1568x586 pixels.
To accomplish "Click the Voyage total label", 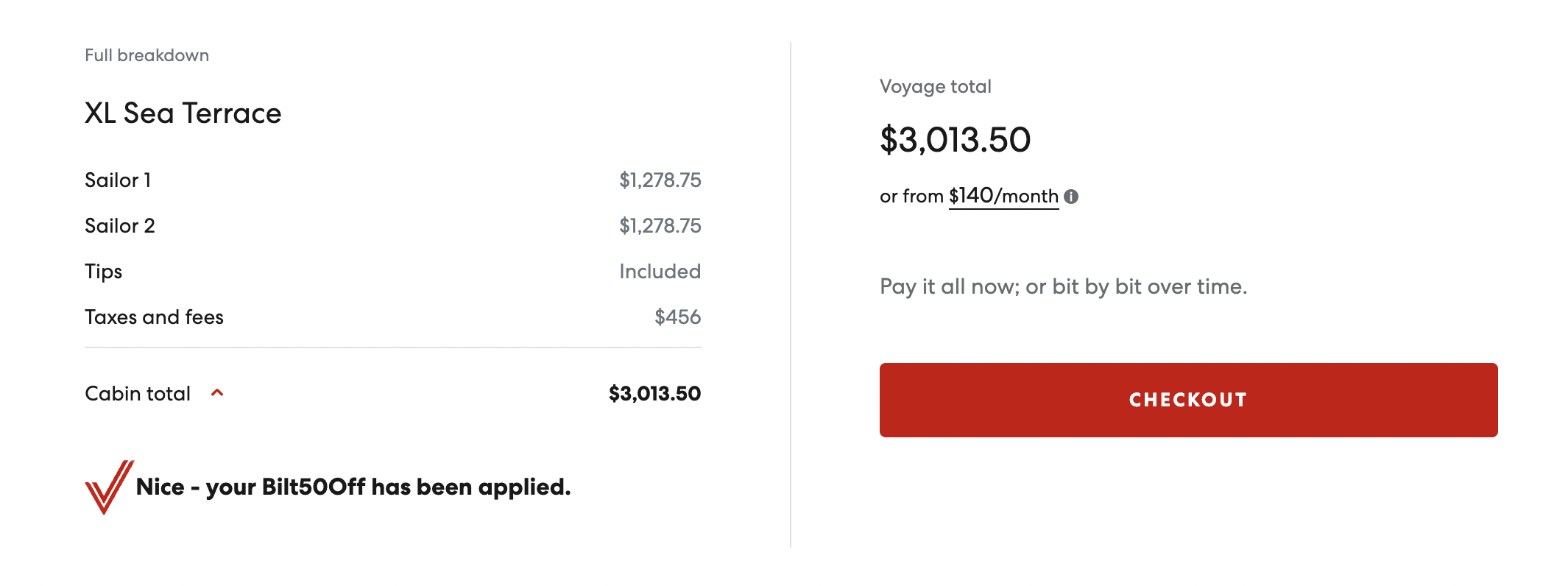I will click(935, 87).
